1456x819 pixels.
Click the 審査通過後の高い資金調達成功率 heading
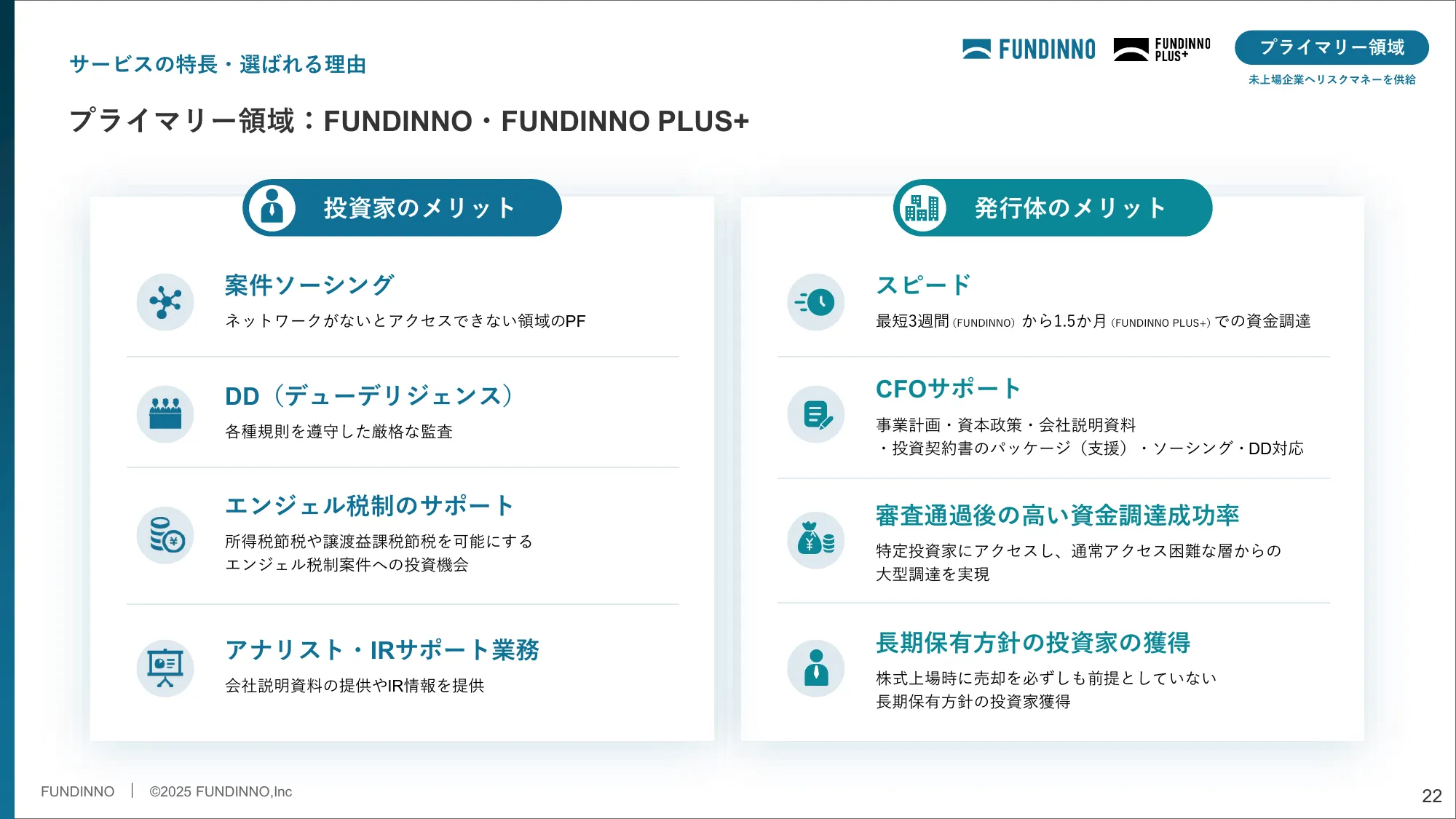(1057, 515)
